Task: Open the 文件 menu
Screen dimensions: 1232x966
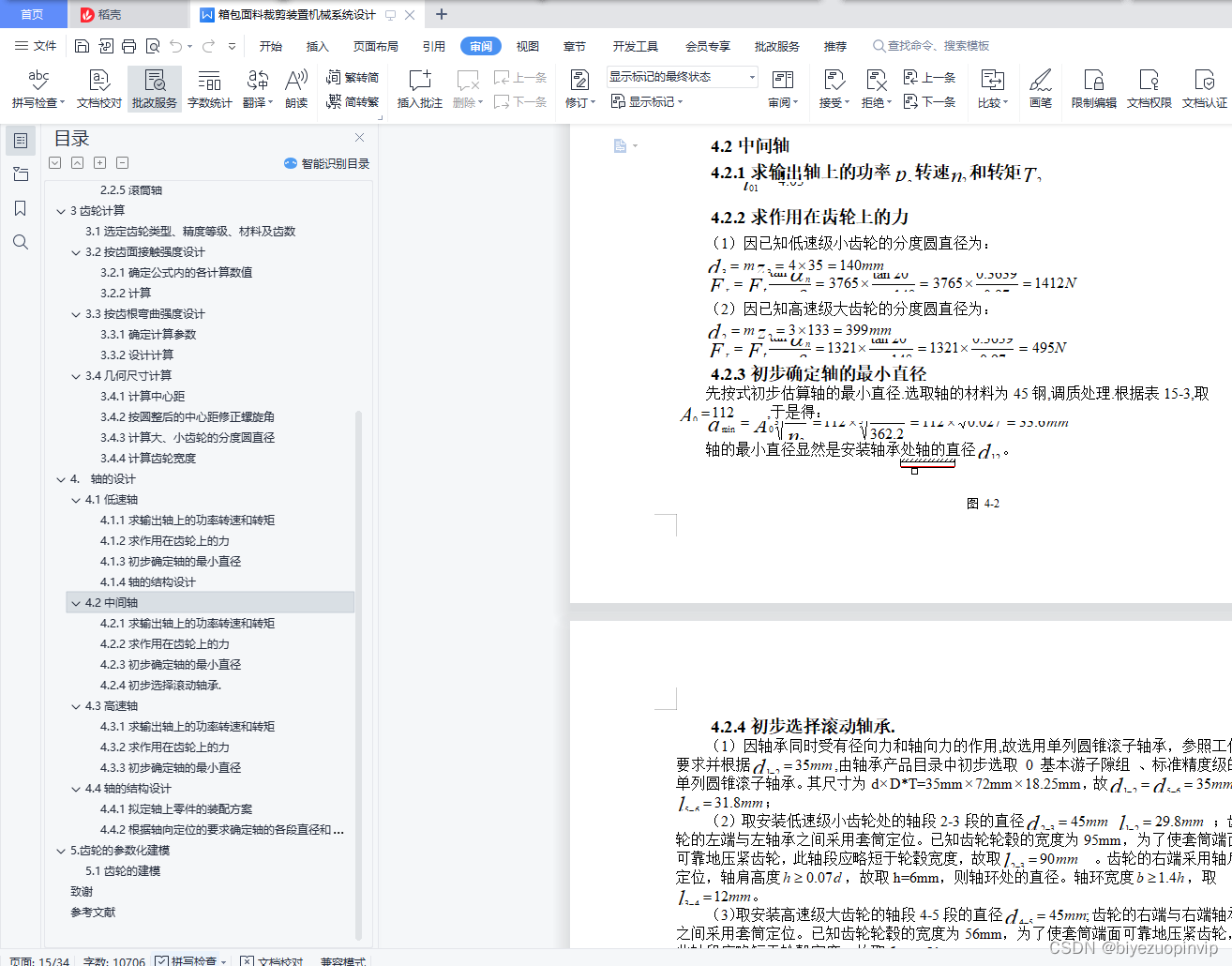Action: click(37, 46)
